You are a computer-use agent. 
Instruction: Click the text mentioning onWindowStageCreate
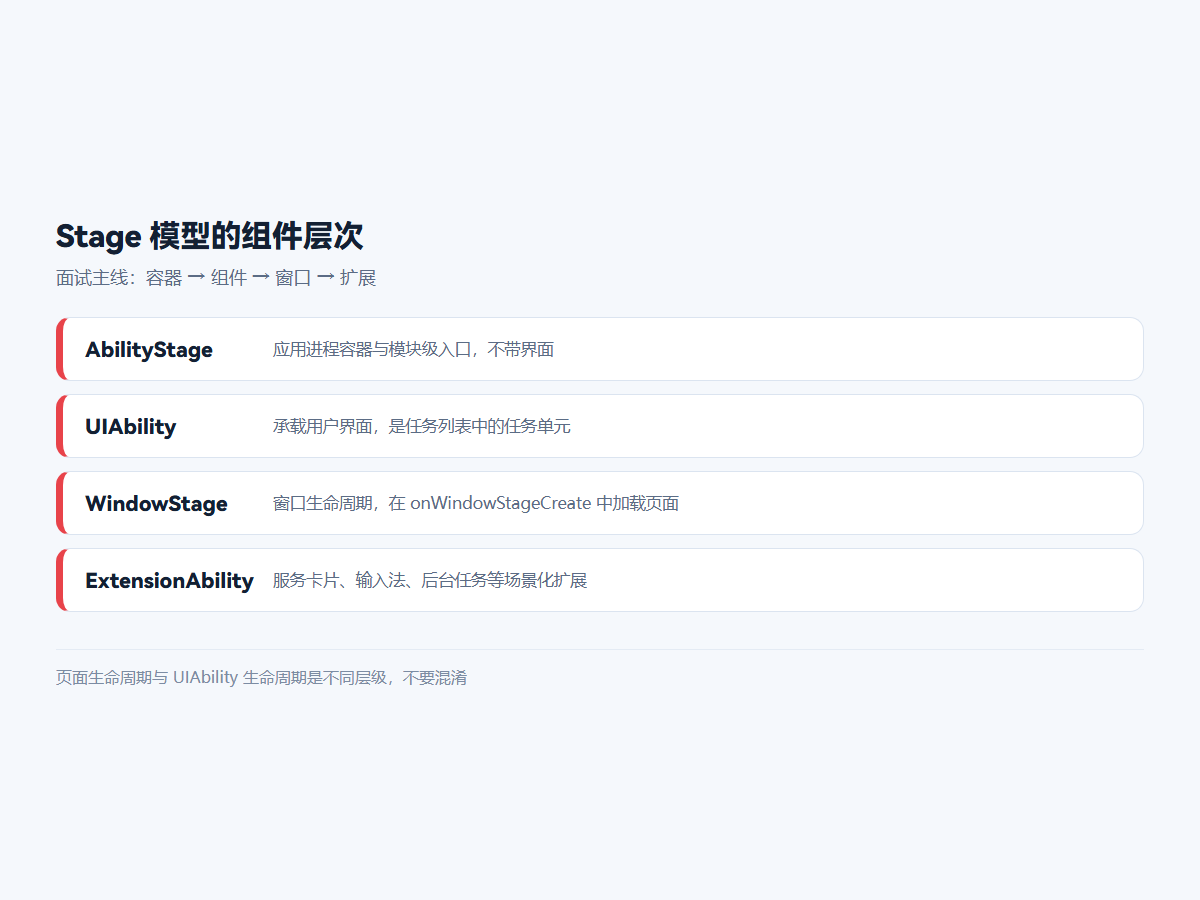coord(476,504)
